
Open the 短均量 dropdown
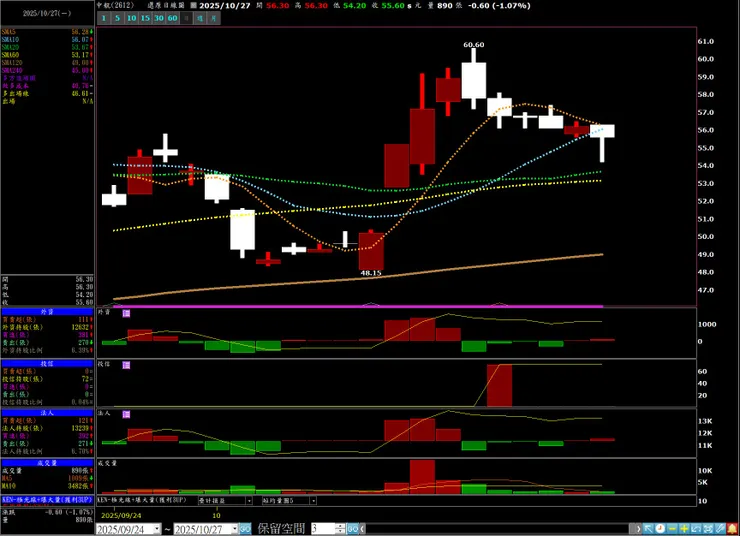coord(313,501)
